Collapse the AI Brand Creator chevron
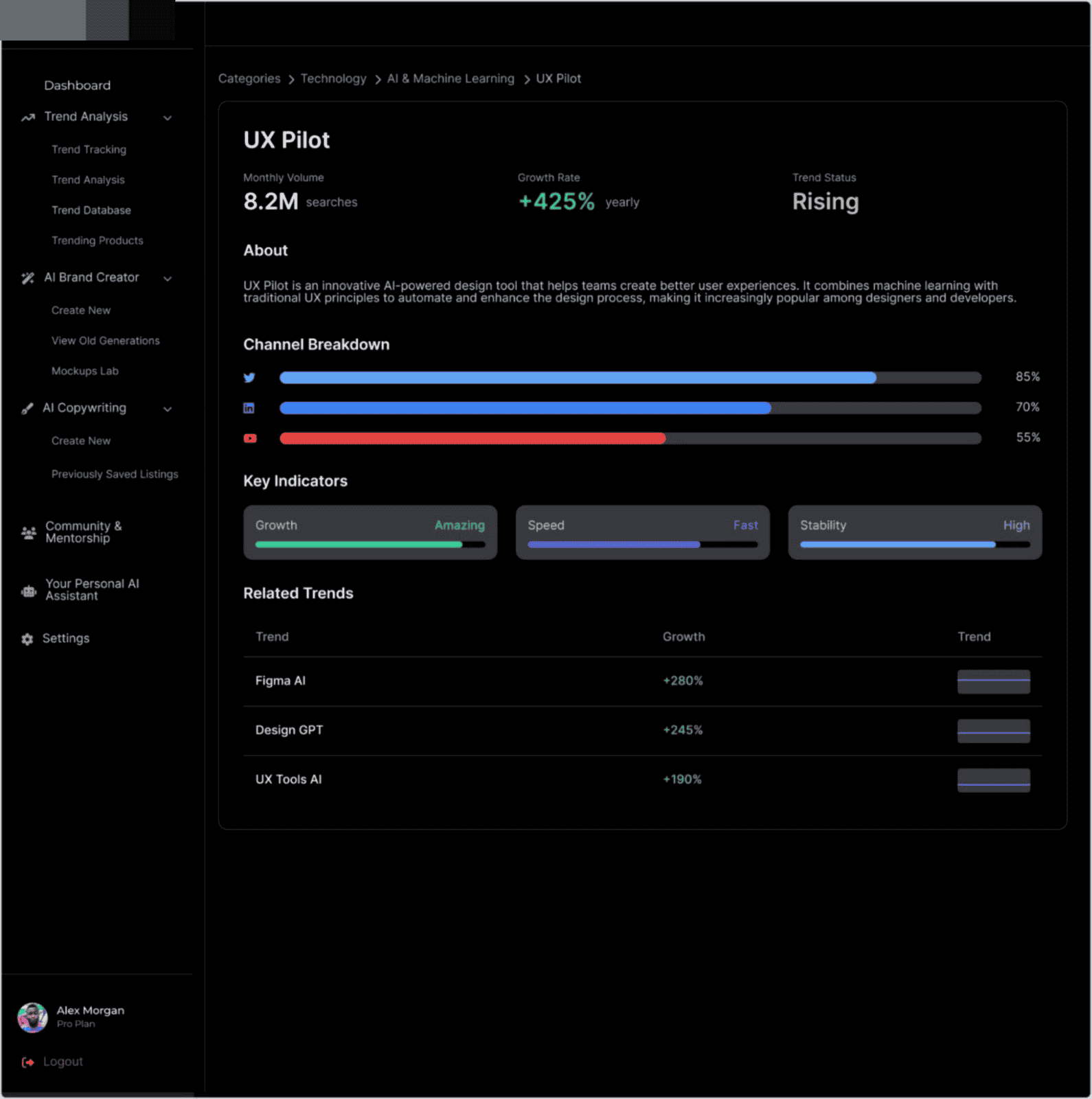The height and width of the screenshot is (1099, 1092). 168,279
